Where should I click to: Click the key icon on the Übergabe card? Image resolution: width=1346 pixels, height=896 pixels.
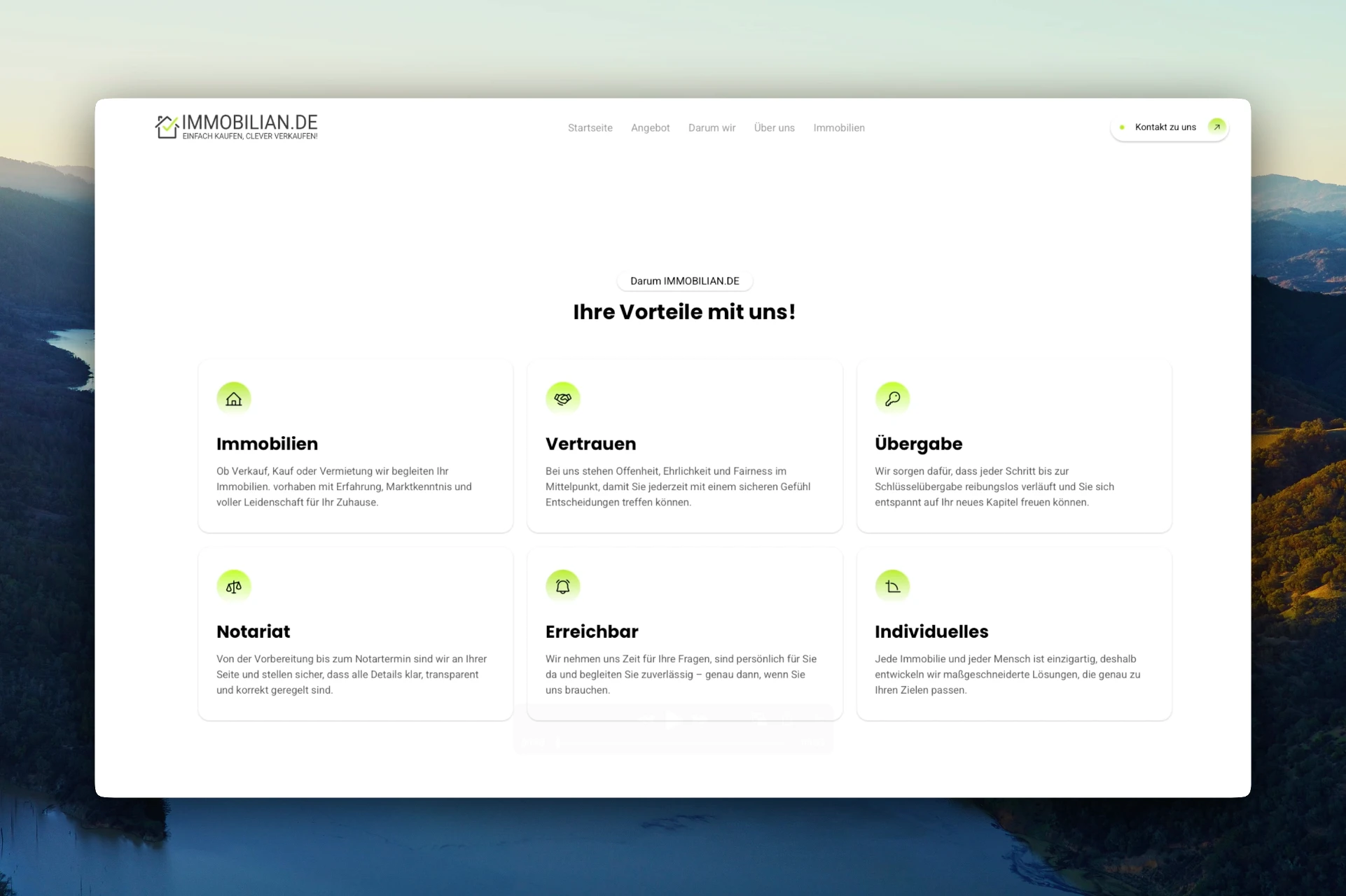[x=892, y=398]
